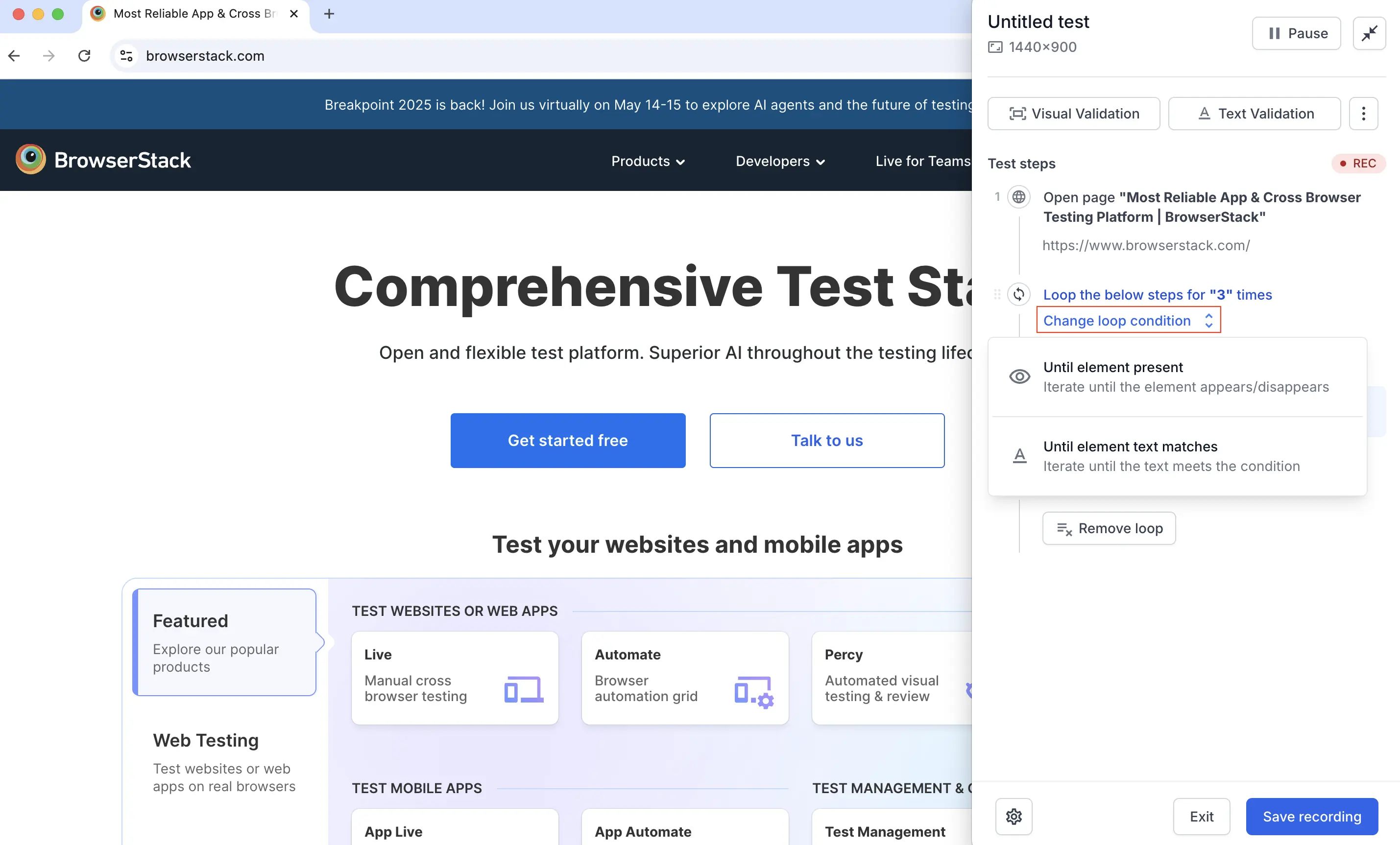1400x845 pixels.
Task: Click the viewport size icon near 1440×900
Action: pos(995,47)
